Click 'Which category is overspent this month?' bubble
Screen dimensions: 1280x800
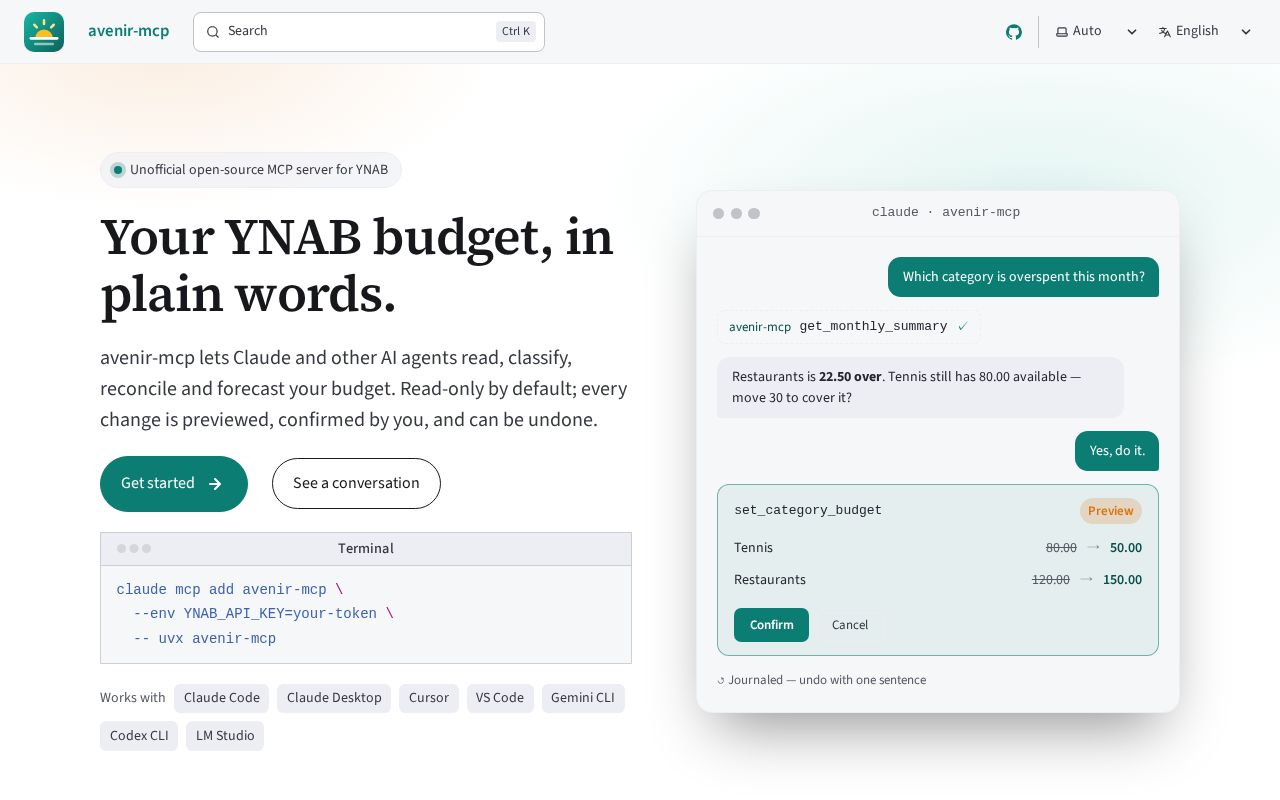point(1023,277)
